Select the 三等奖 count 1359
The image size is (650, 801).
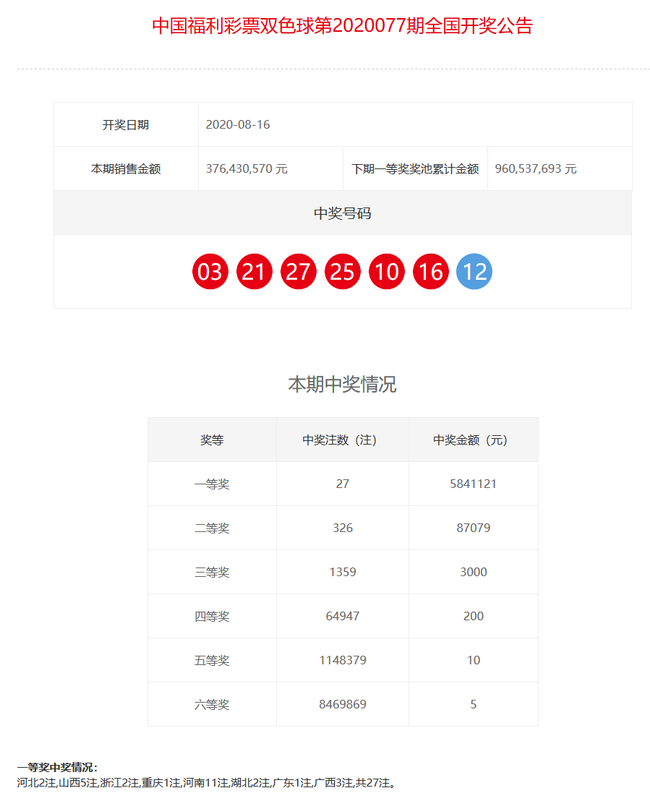pyautogui.click(x=342, y=572)
